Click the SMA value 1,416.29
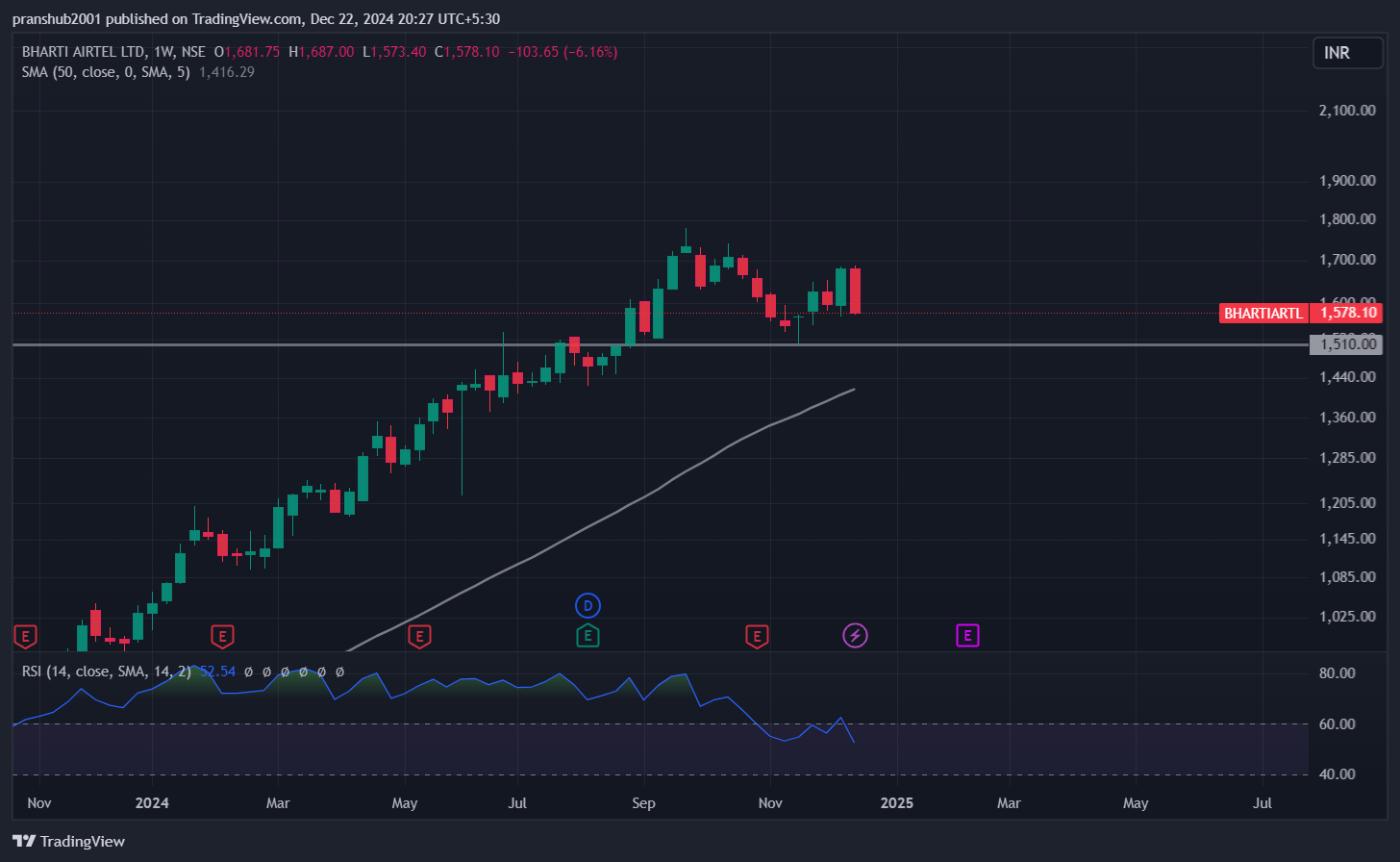 coord(227,72)
